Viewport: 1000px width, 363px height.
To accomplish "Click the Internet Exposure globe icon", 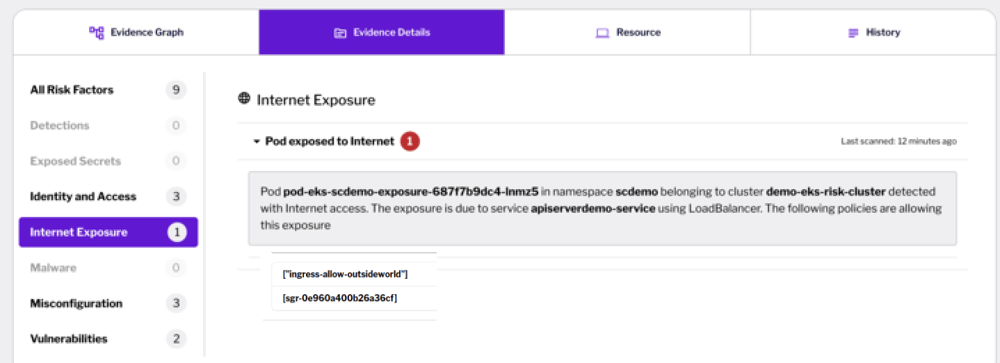I will (x=244, y=99).
